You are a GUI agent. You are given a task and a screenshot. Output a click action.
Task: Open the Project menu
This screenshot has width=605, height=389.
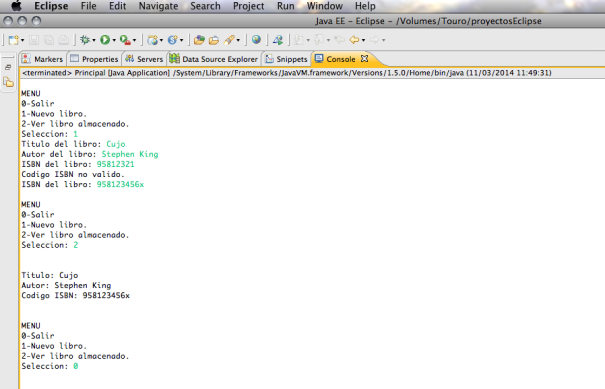coord(248,6)
